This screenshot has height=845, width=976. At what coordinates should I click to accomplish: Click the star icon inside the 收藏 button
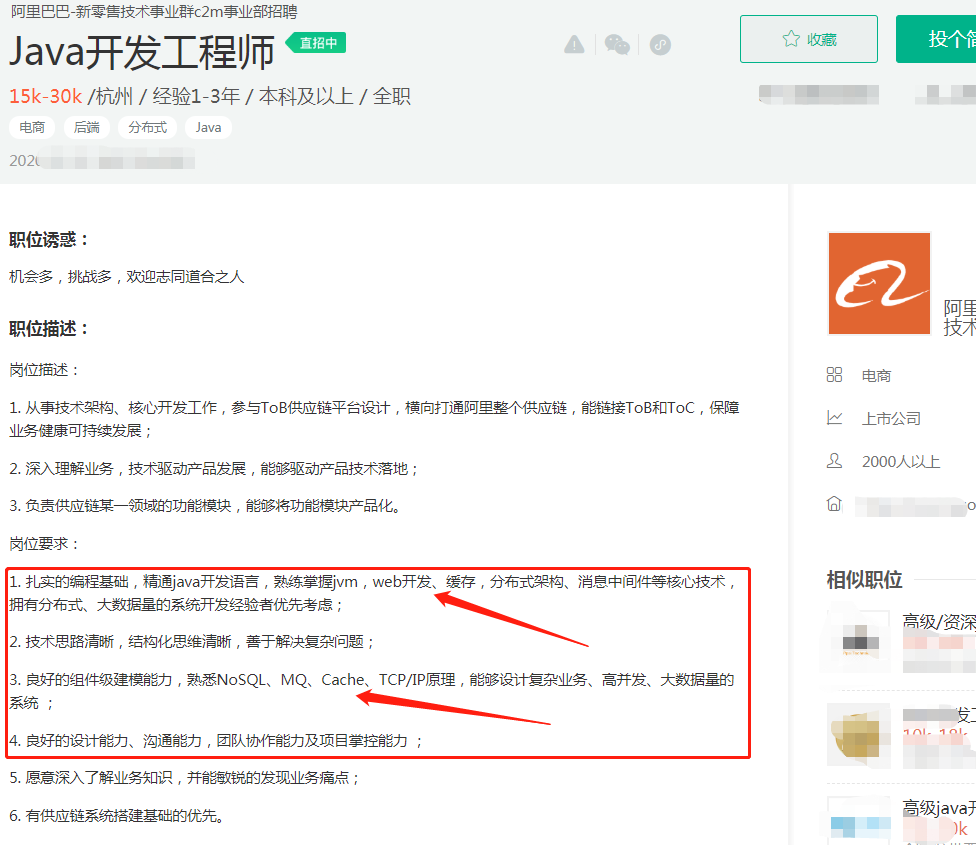click(x=788, y=39)
